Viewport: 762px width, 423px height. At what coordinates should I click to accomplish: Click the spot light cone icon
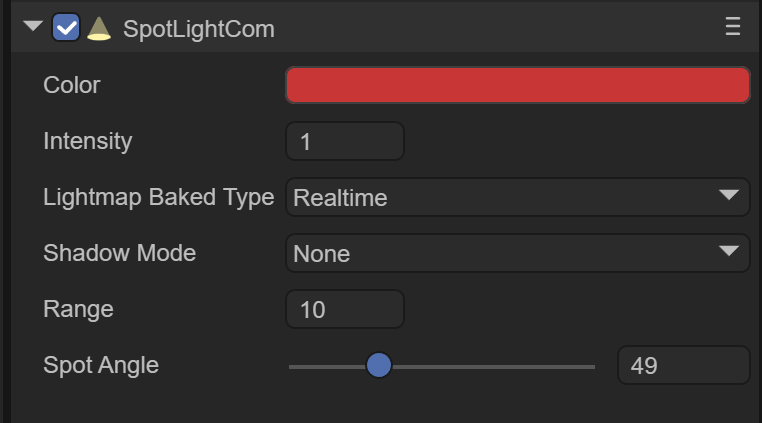tap(98, 28)
